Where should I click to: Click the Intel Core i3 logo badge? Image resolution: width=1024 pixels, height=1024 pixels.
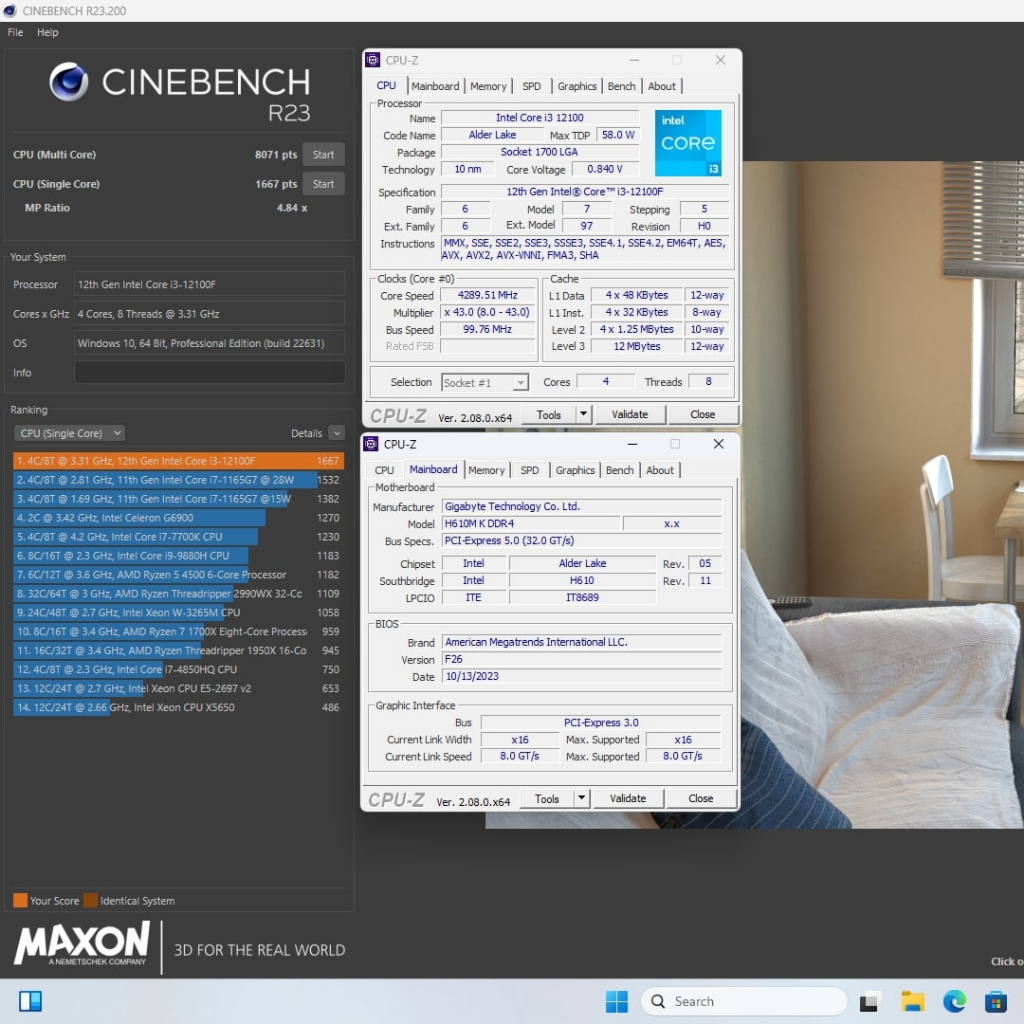688,143
